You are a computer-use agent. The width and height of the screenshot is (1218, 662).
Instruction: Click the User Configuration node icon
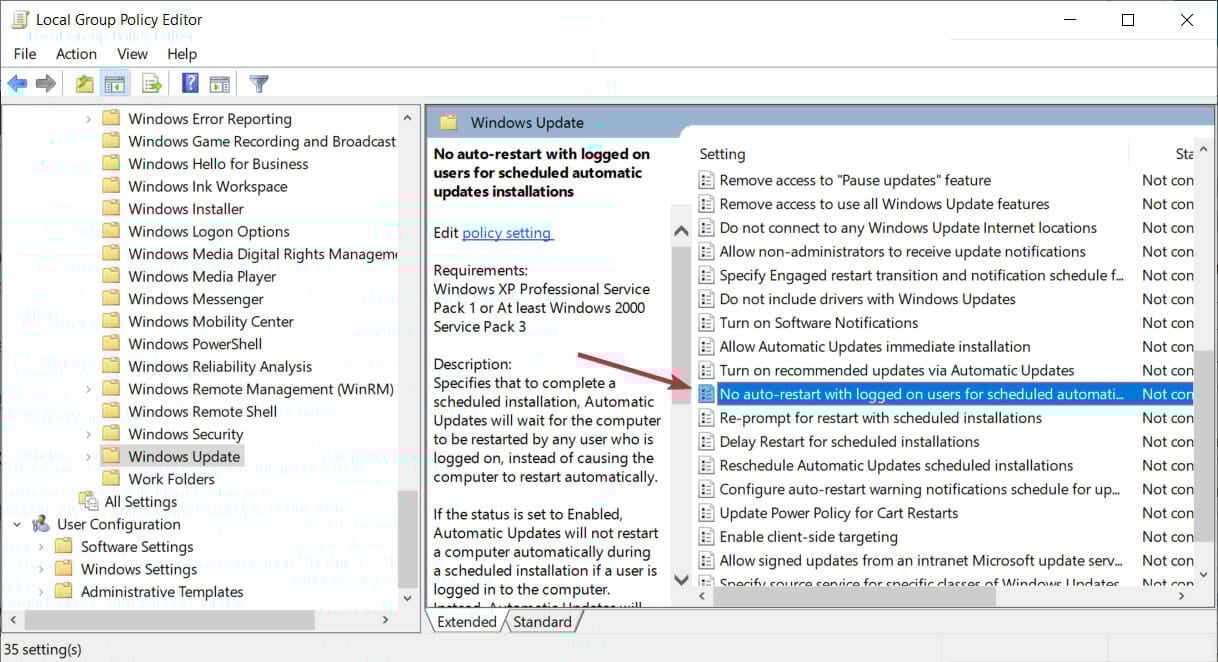tap(41, 524)
